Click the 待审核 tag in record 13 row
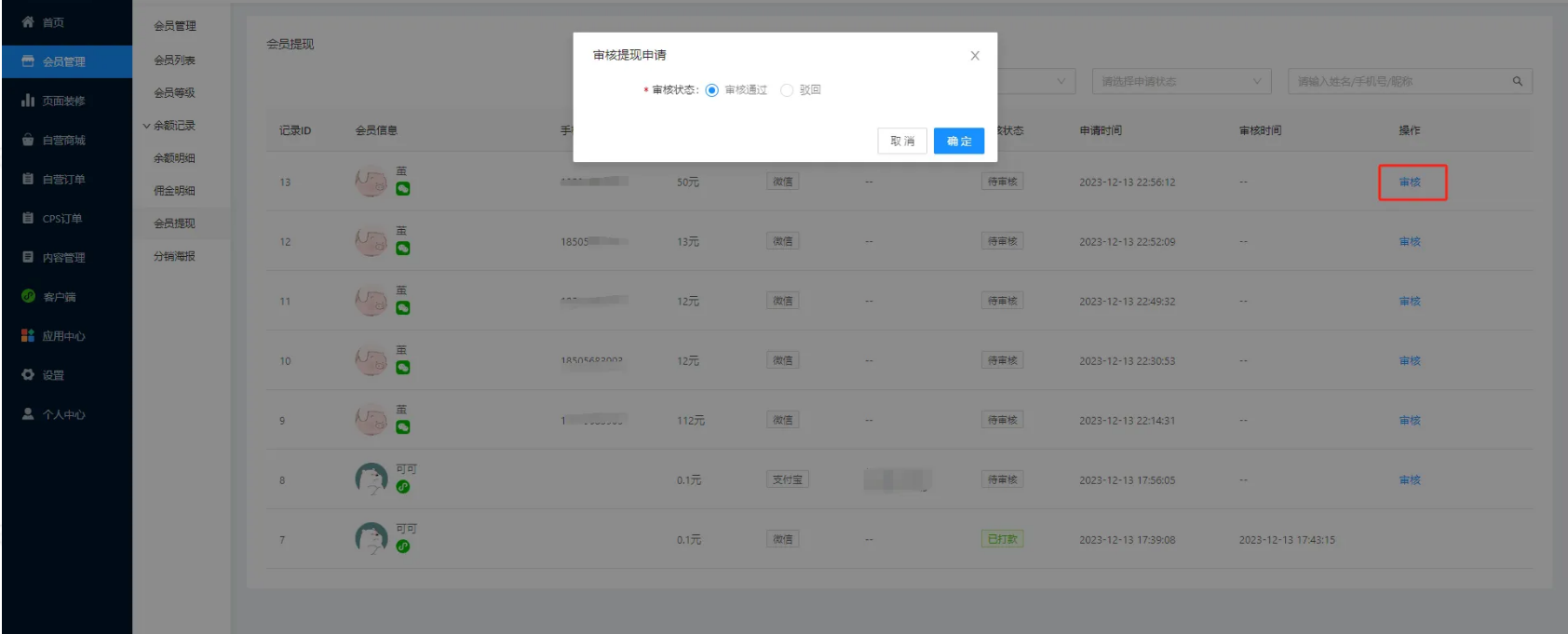1568x634 pixels. click(1002, 182)
